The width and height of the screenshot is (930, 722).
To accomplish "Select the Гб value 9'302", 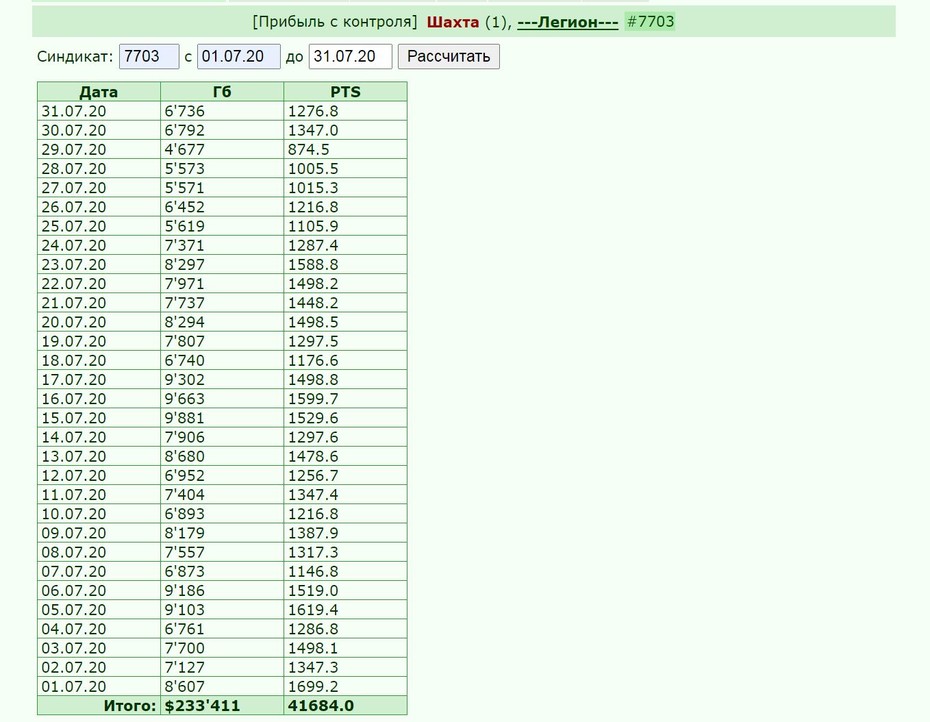I will pos(184,380).
